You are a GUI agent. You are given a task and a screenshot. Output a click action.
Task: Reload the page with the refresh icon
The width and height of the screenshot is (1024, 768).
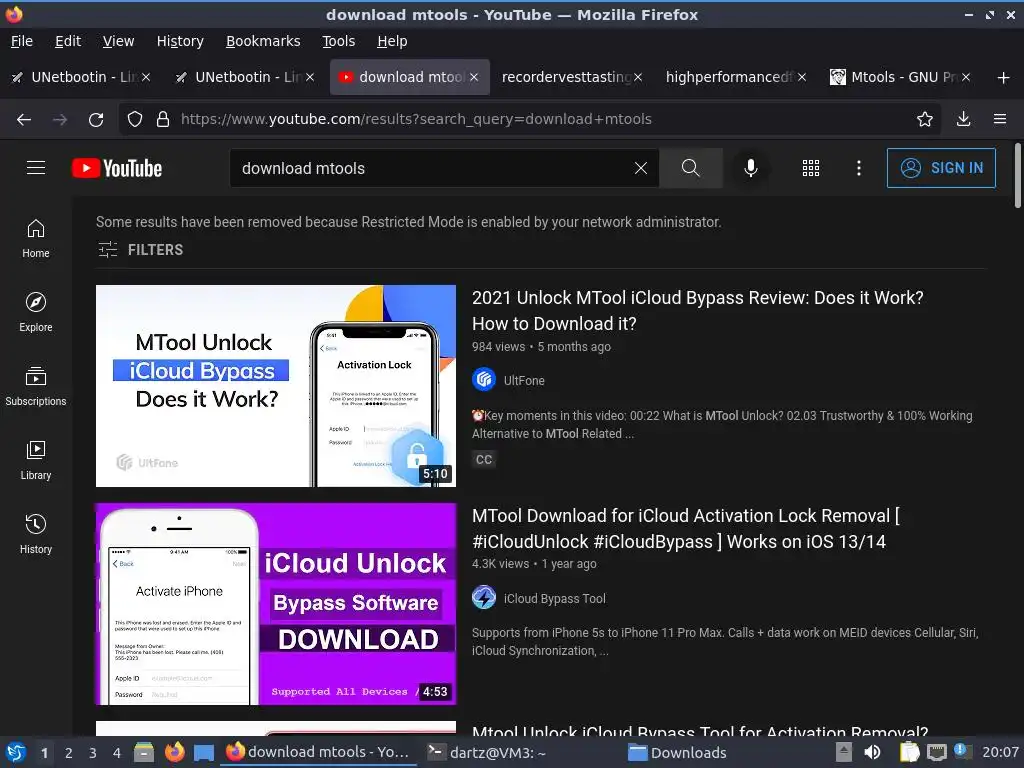96,120
